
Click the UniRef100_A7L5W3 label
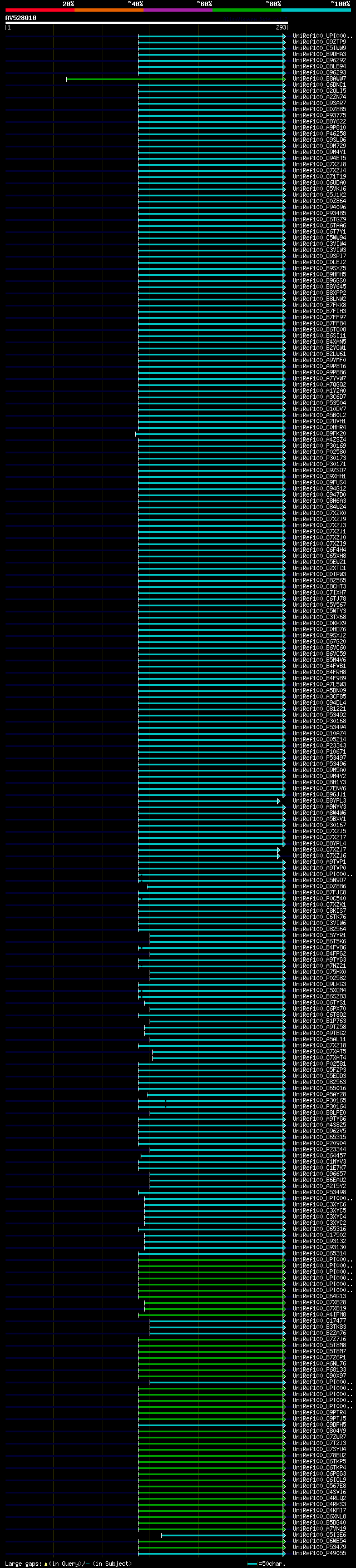click(319, 685)
